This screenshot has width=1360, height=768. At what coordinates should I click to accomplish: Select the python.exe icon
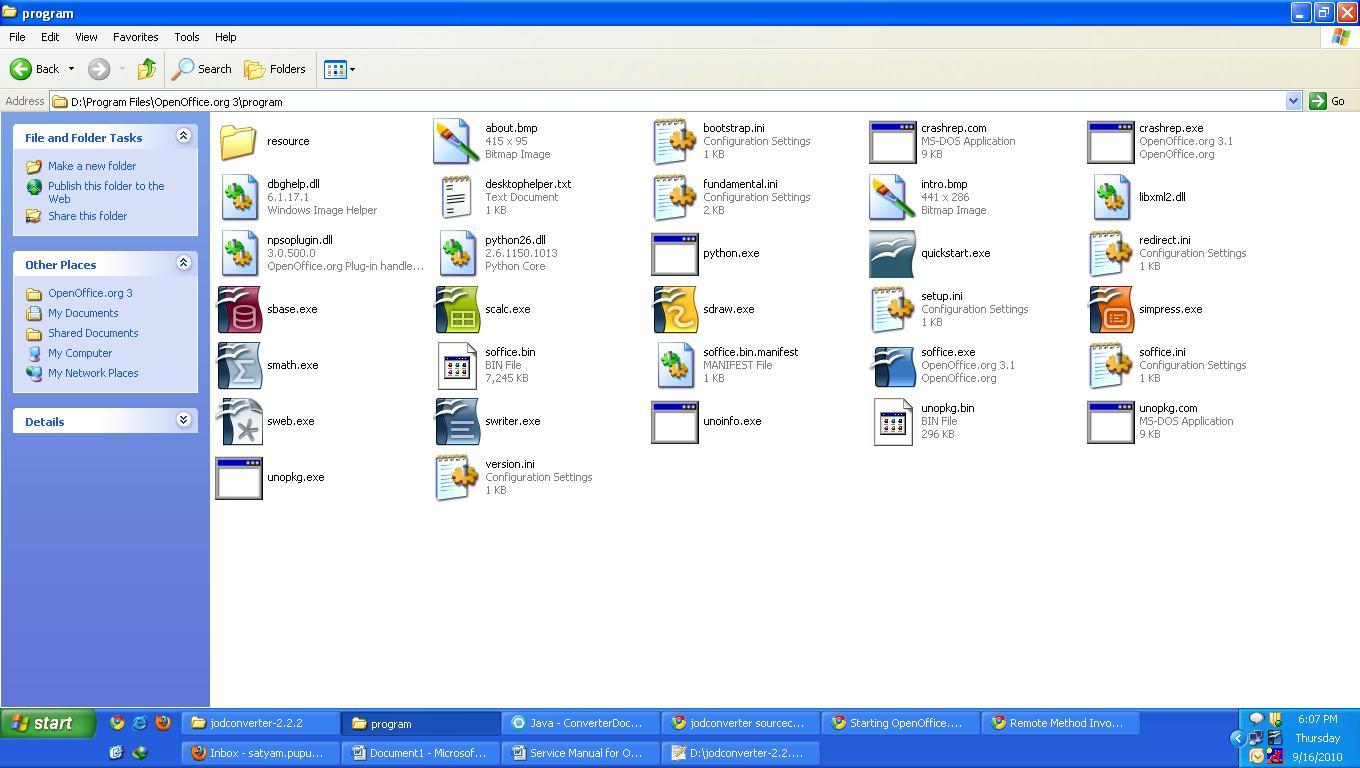(675, 254)
